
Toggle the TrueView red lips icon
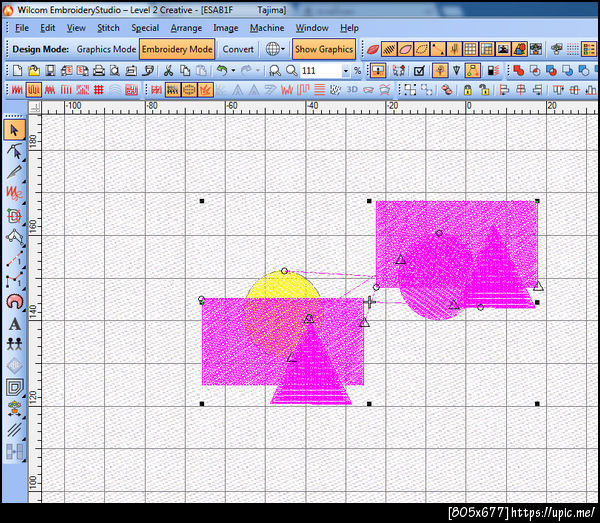[x=372, y=49]
